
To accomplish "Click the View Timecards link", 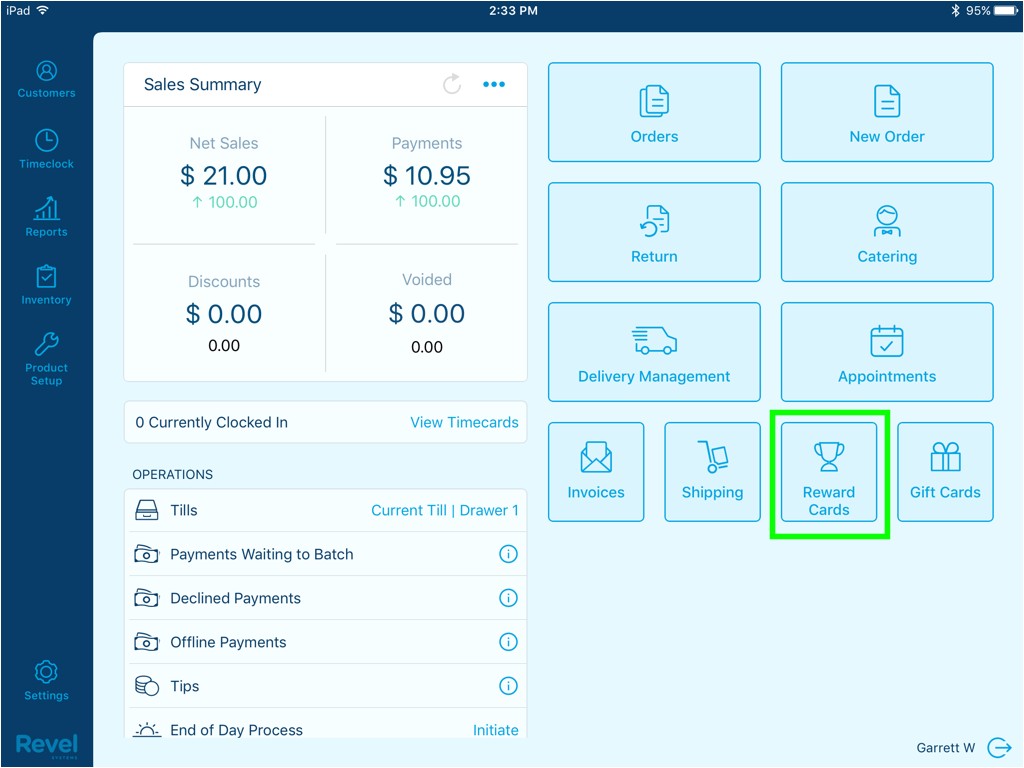I will pyautogui.click(x=464, y=422).
